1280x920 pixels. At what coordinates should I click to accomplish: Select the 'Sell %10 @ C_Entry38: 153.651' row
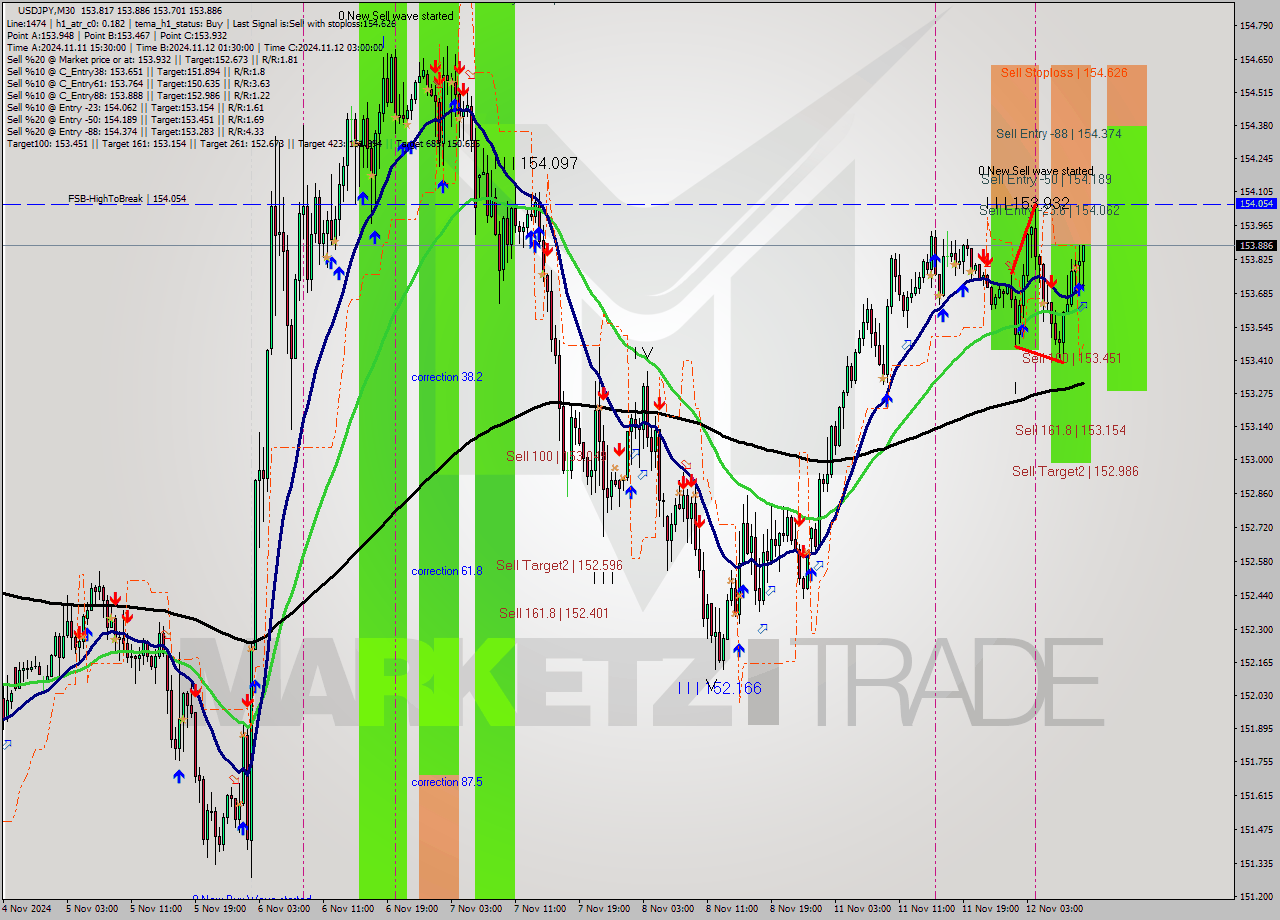[x=135, y=71]
